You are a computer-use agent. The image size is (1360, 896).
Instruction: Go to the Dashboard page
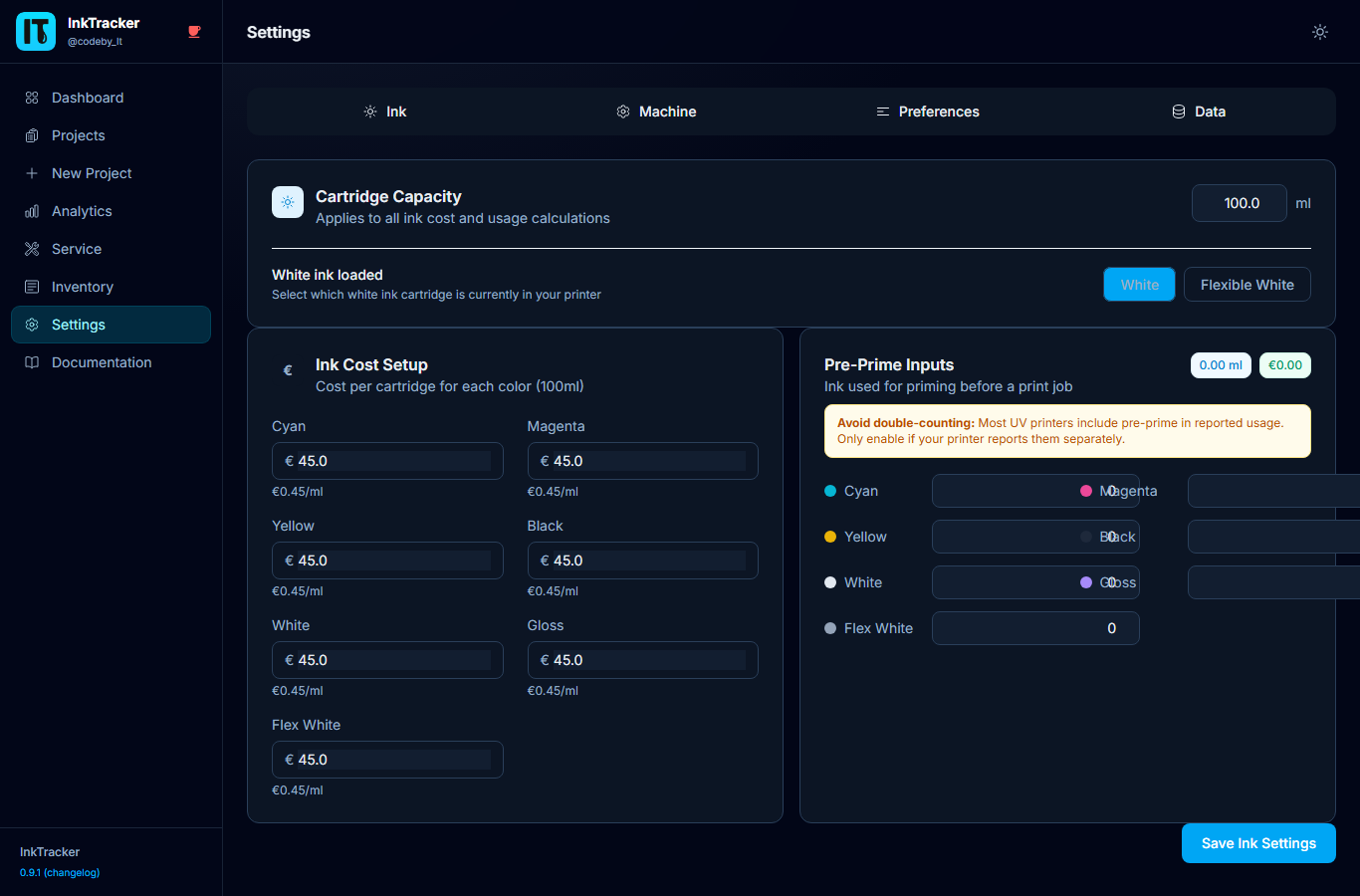(x=111, y=98)
